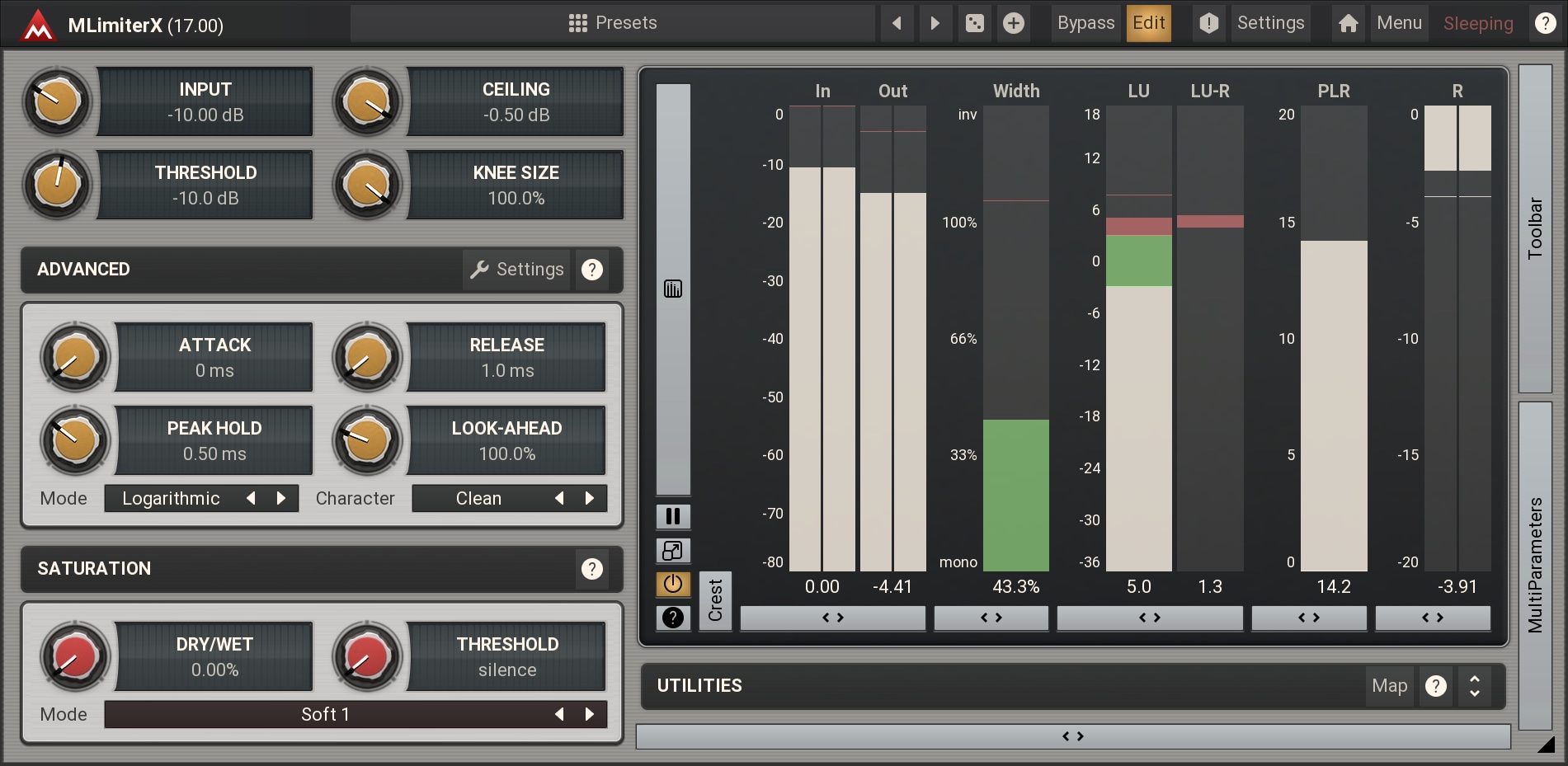This screenshot has width=1568, height=766.
Task: Click the add preset plus icon
Action: click(1014, 23)
